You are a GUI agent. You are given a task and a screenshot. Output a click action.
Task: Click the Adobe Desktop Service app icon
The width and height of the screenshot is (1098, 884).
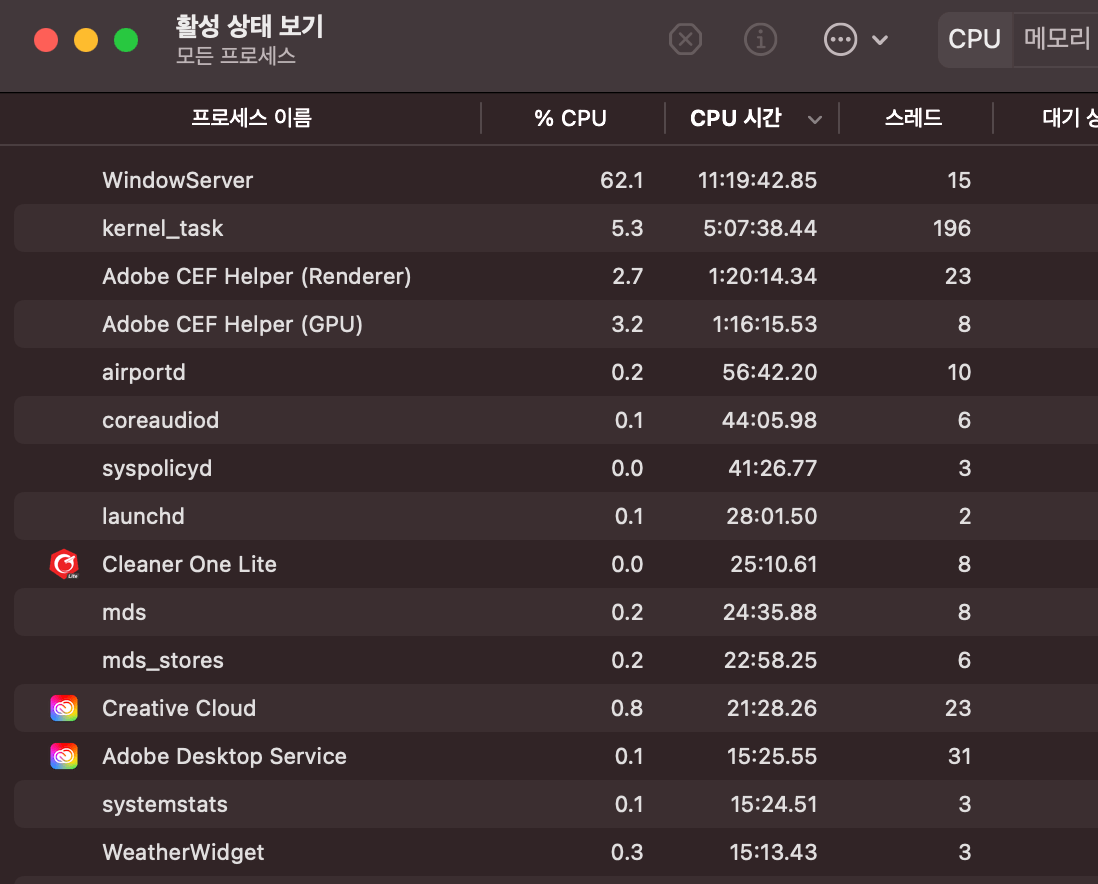(x=64, y=756)
